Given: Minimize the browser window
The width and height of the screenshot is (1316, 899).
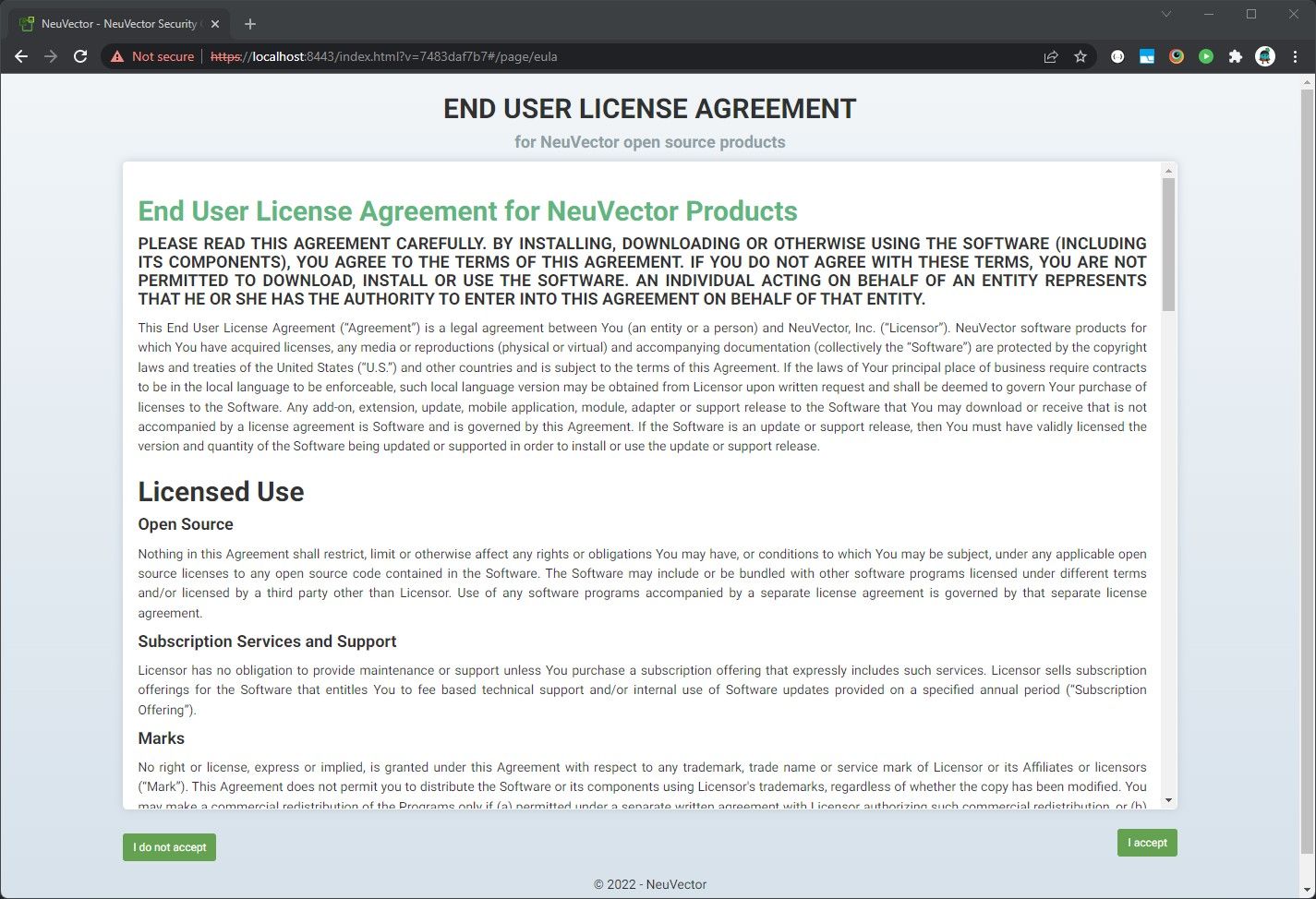Looking at the screenshot, I should click(1209, 14).
